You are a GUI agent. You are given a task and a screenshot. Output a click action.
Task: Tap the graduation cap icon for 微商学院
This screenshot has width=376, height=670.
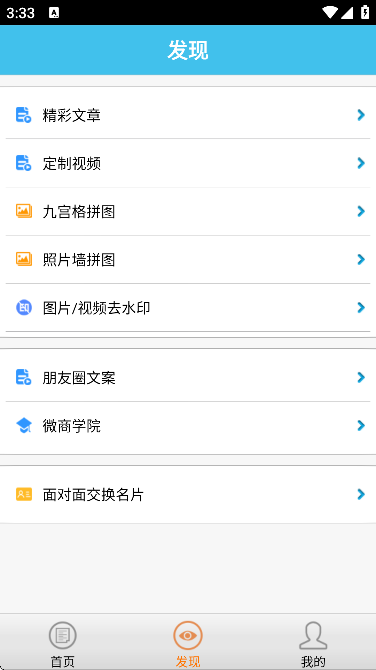24,426
